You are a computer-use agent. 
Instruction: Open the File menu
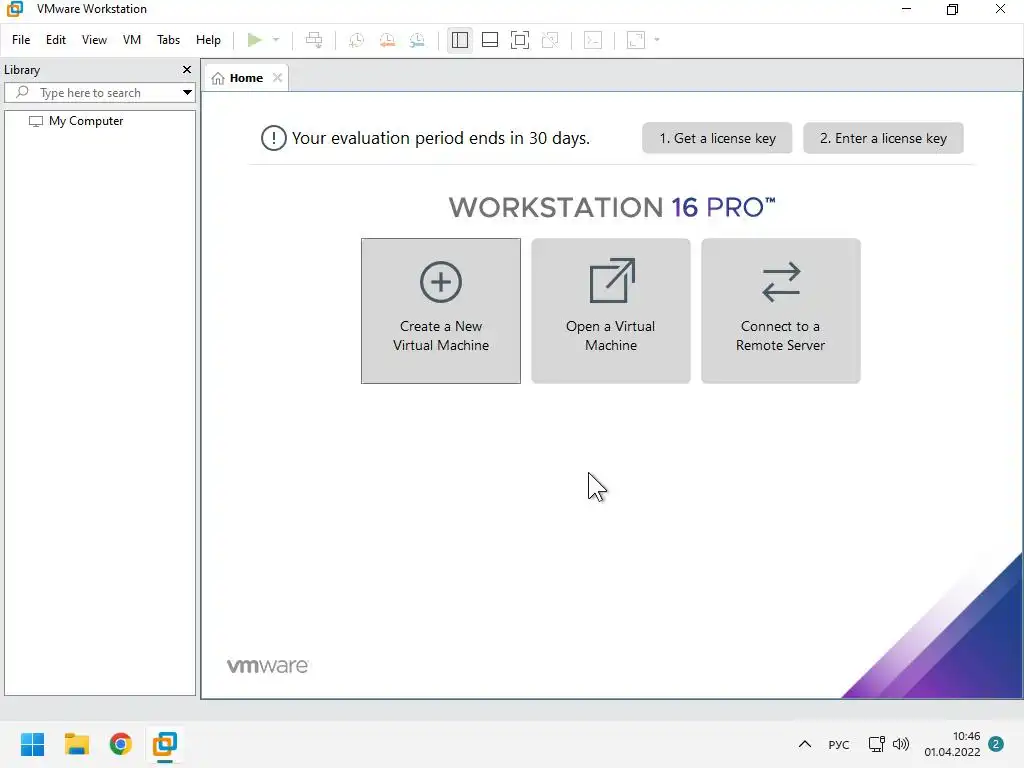21,40
